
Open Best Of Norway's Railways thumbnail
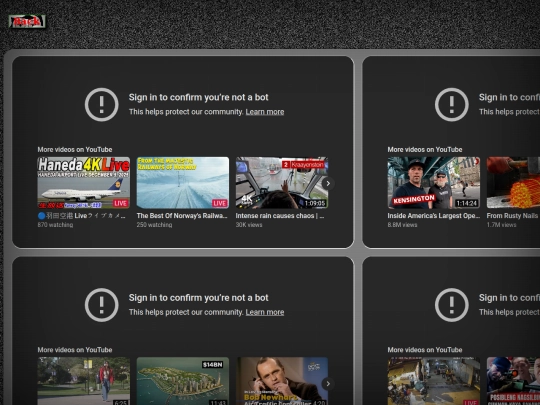(183, 183)
